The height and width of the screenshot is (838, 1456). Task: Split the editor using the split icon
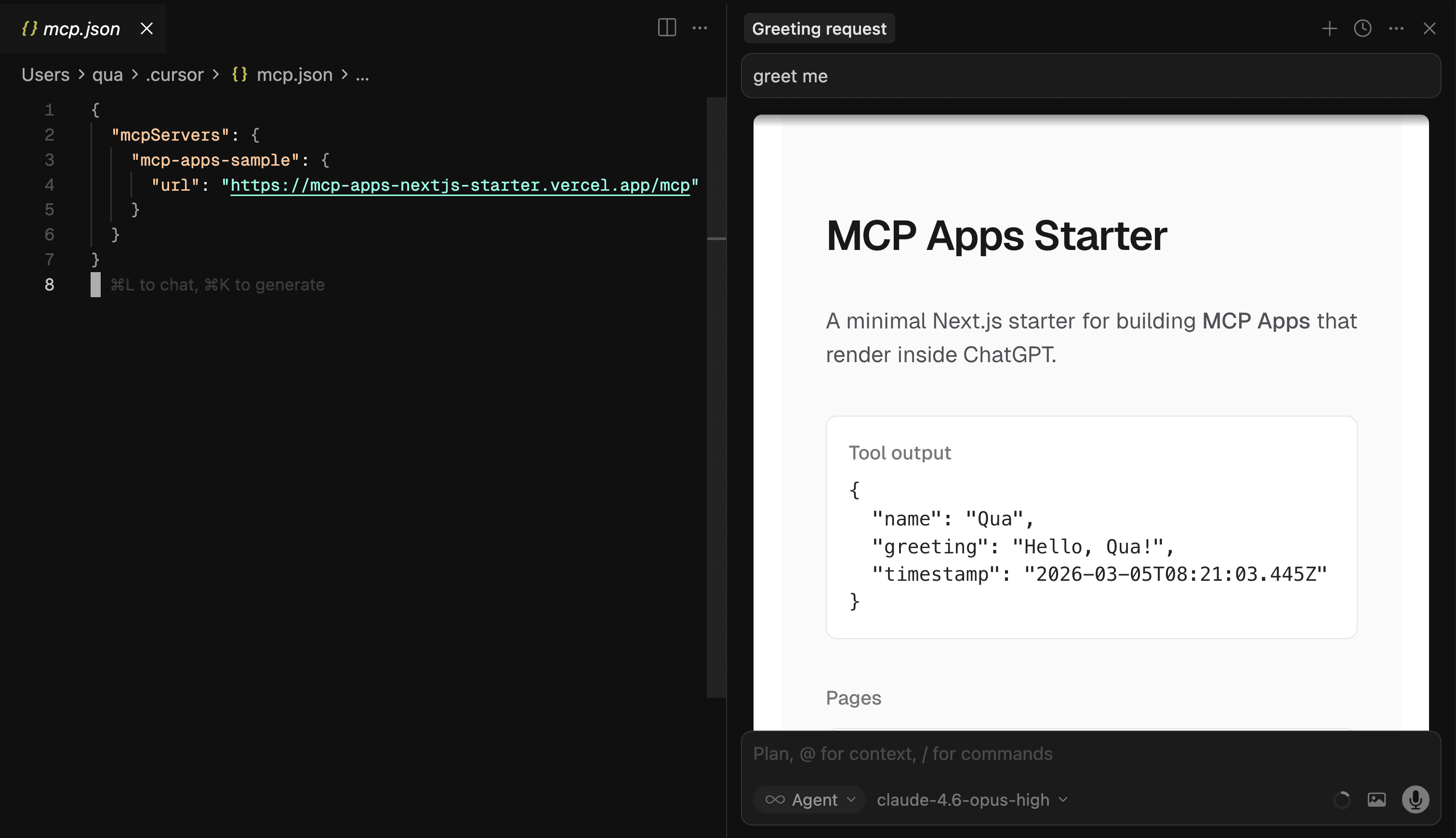coord(666,27)
